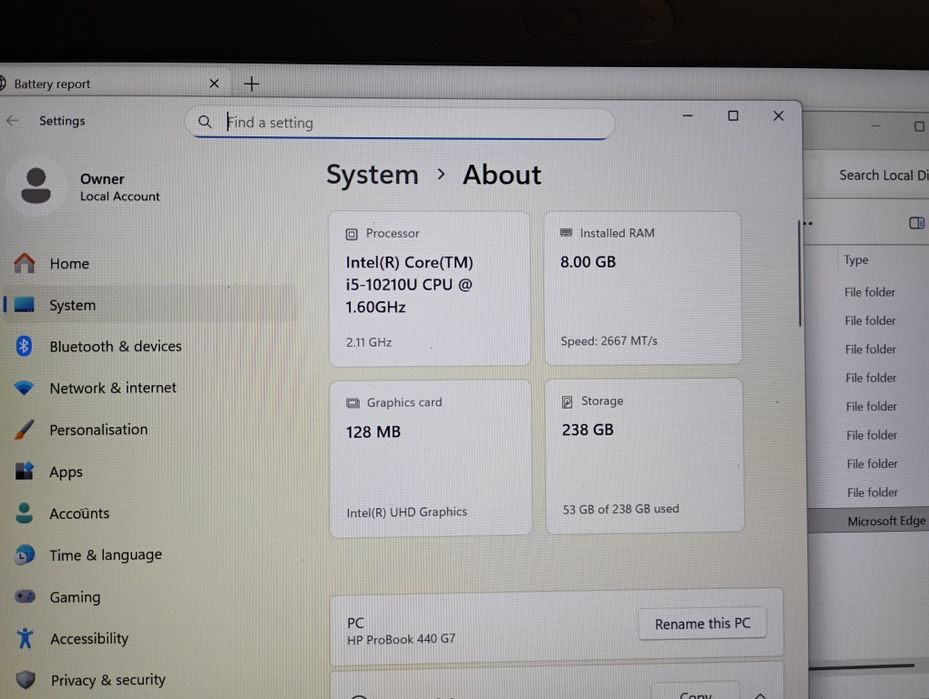
Task: Close the Settings window
Action: click(779, 116)
